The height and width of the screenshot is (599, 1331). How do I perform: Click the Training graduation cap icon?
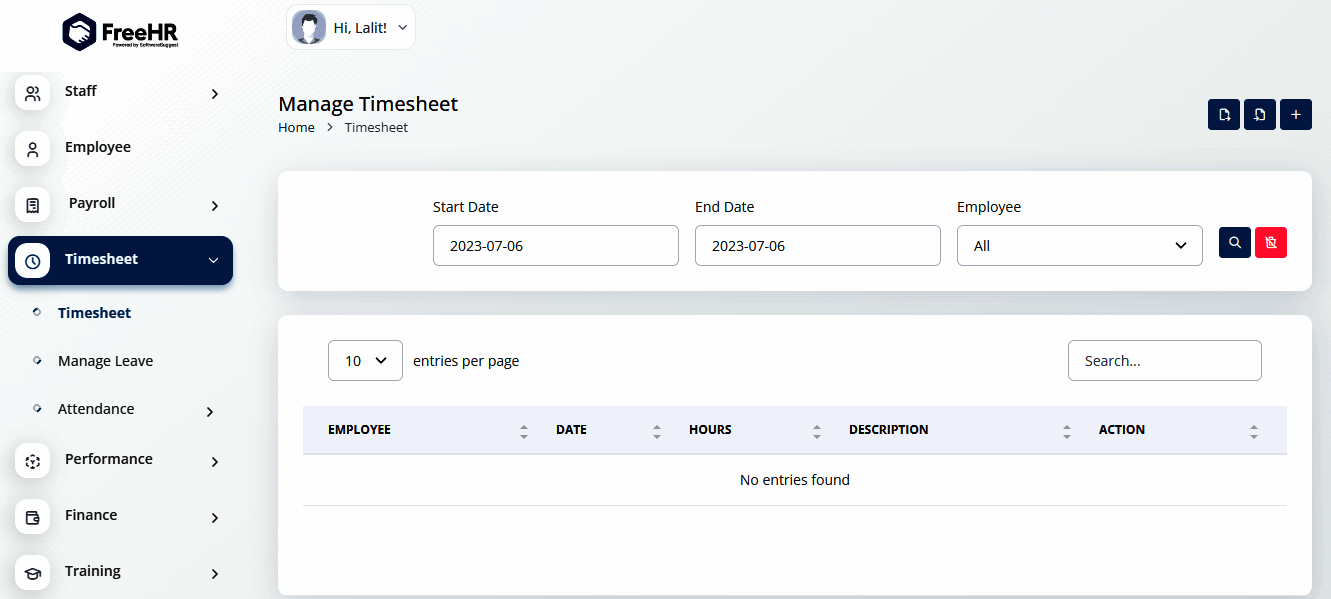pos(33,573)
